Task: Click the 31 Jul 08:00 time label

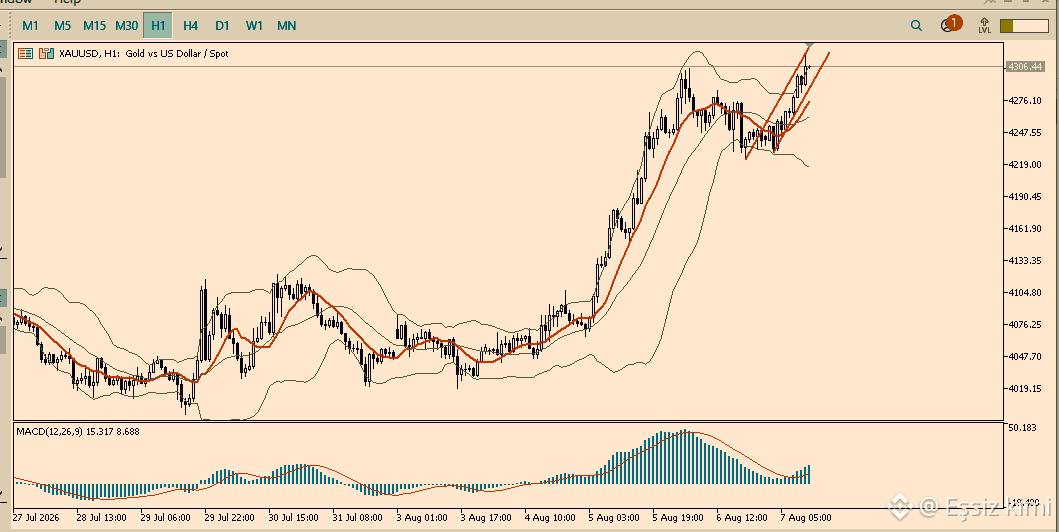Action: pos(357,518)
